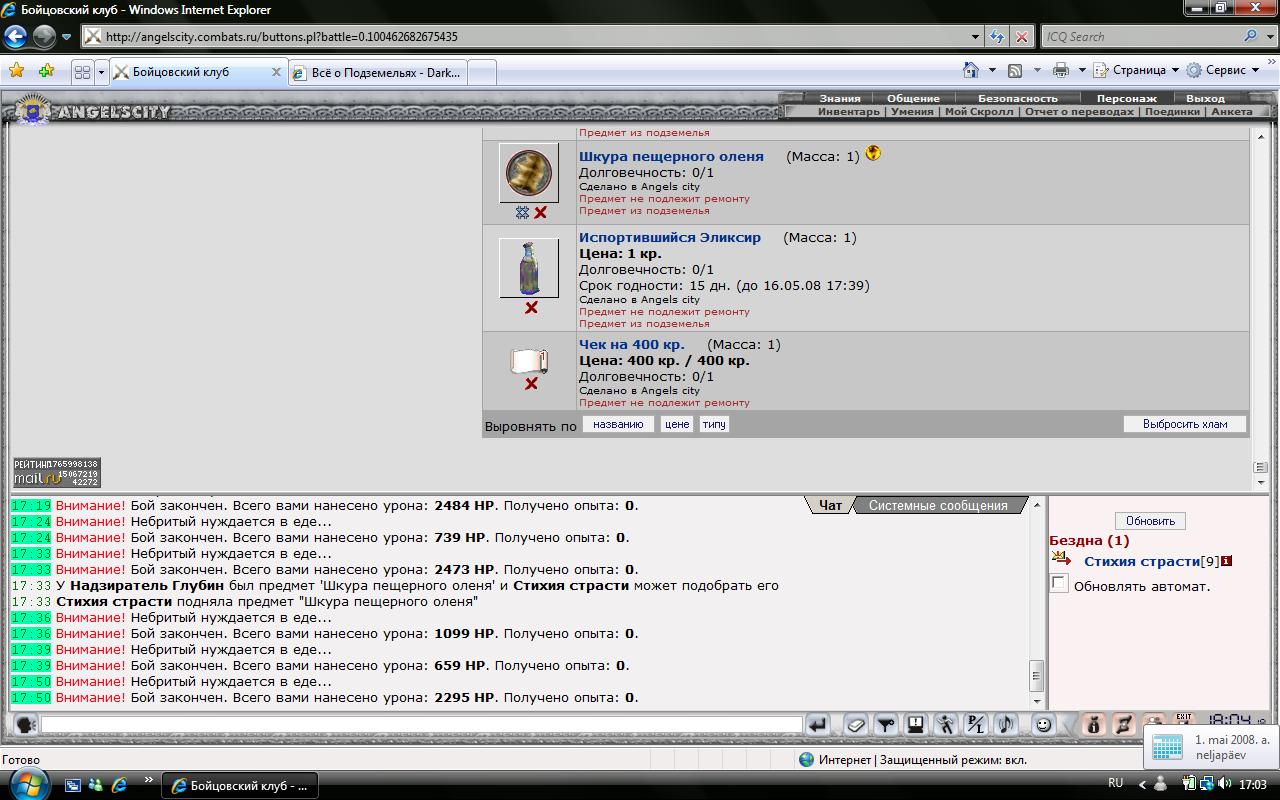Click red X under Испортившийся Эликсир

point(531,308)
